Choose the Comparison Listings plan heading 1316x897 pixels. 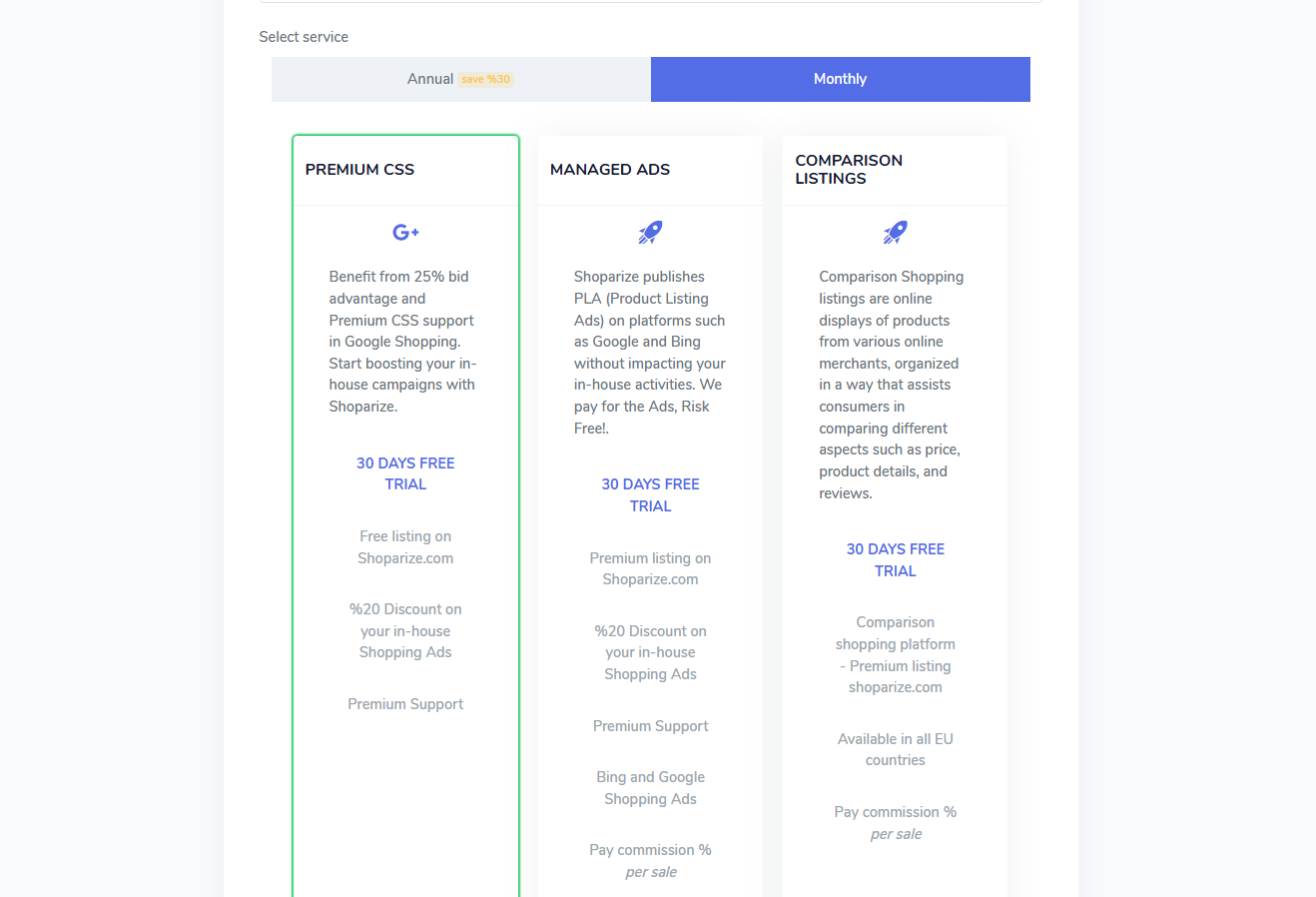pos(849,169)
